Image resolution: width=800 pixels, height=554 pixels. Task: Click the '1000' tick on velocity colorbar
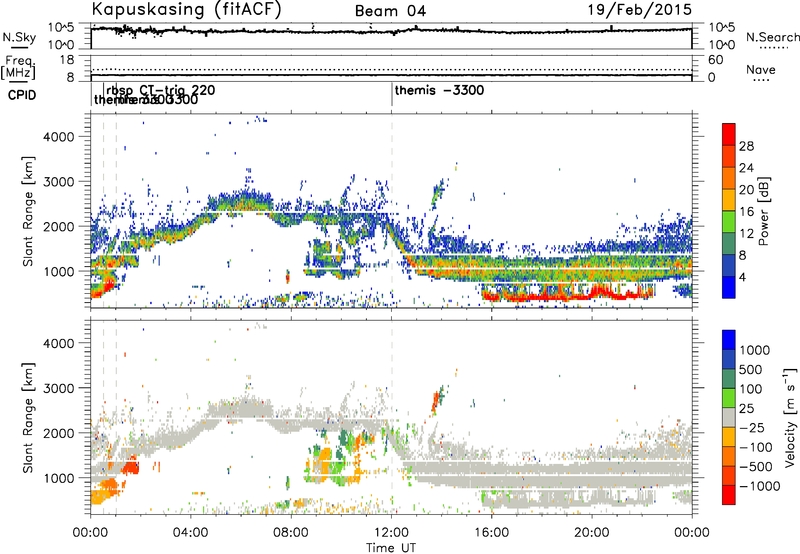coord(754,350)
